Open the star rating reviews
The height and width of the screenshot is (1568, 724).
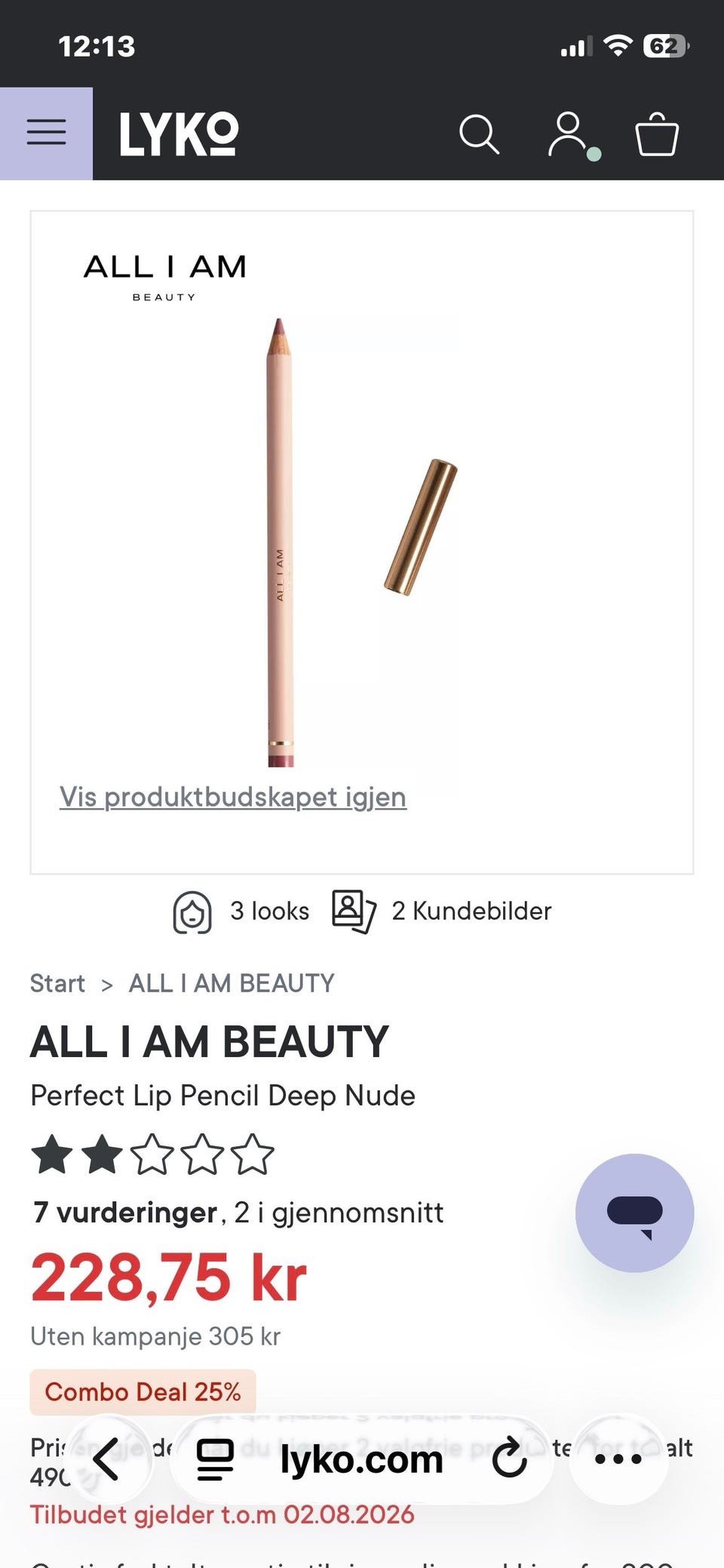click(152, 1154)
